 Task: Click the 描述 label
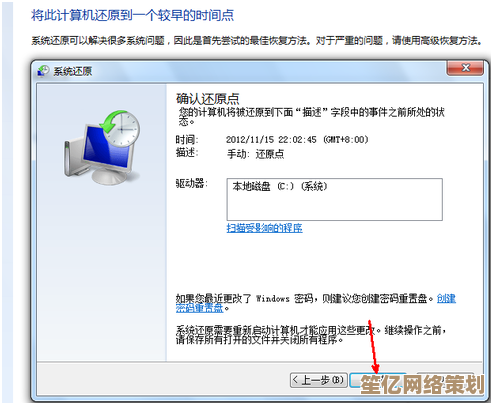point(187,152)
